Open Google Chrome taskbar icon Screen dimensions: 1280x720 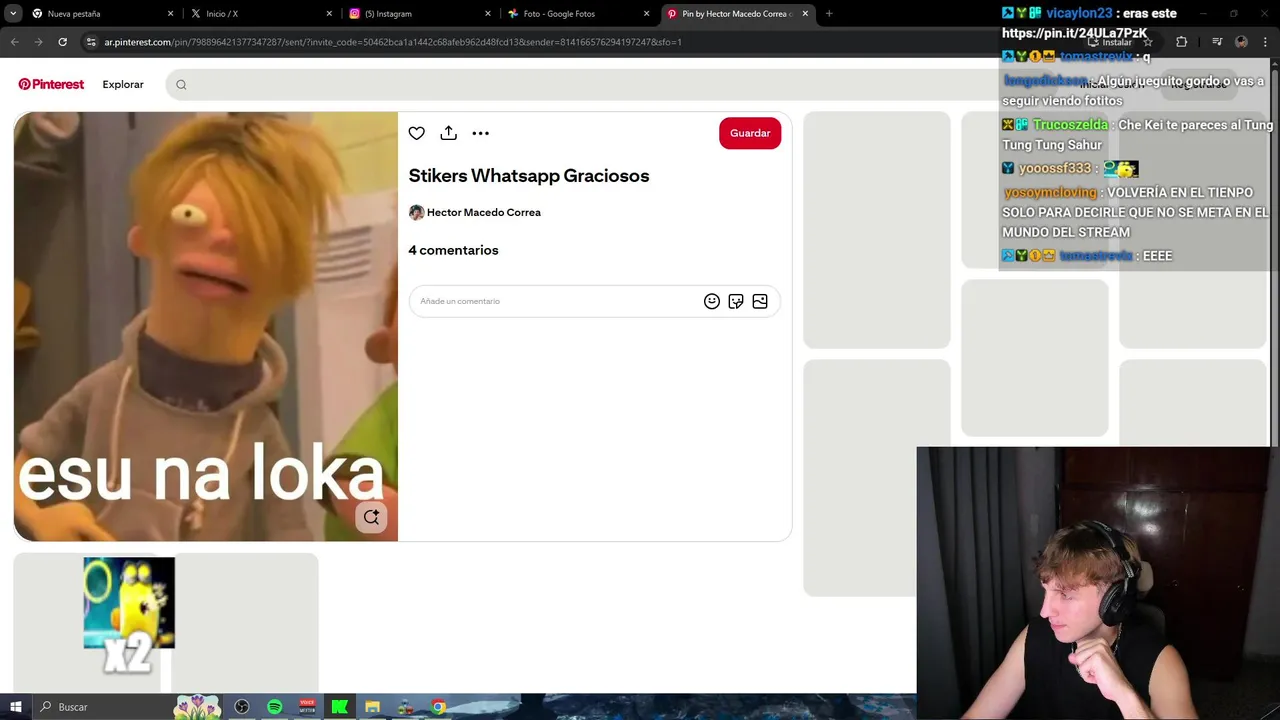pos(438,707)
